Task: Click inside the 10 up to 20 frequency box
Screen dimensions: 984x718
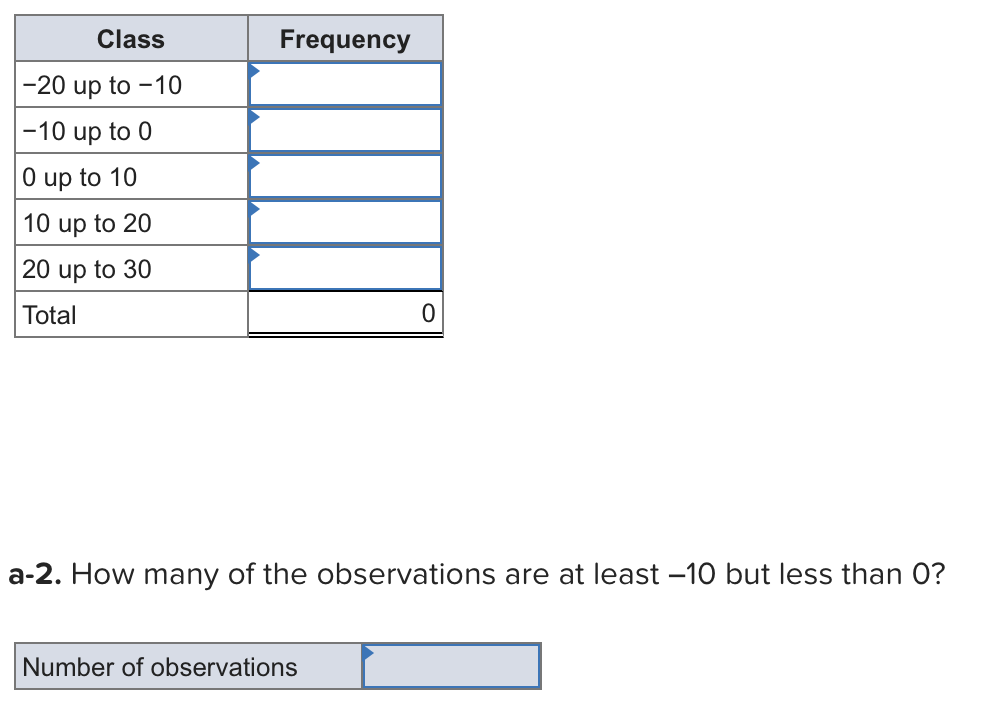Action: (x=345, y=222)
